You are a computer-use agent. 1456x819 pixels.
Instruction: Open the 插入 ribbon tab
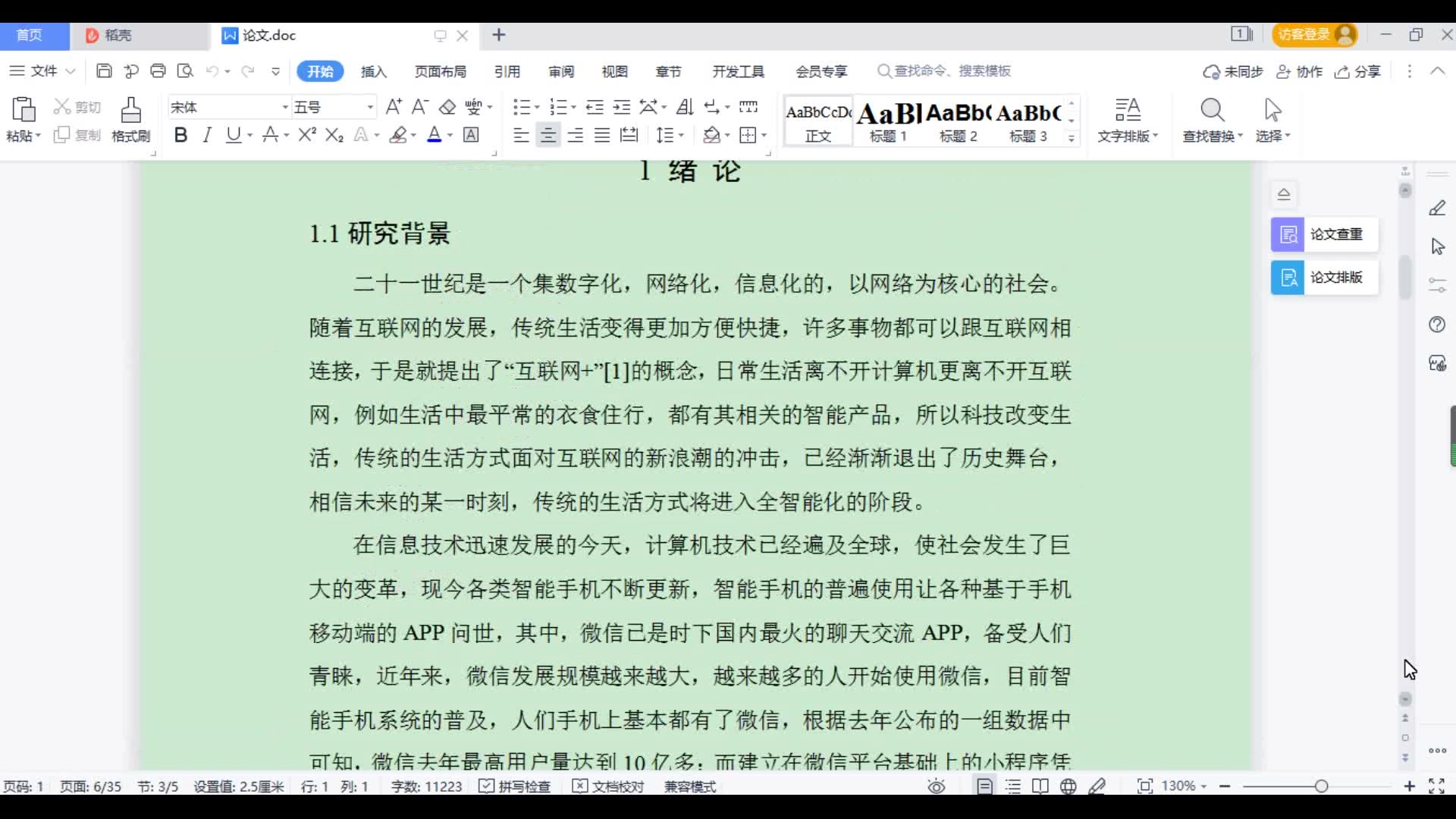point(373,71)
